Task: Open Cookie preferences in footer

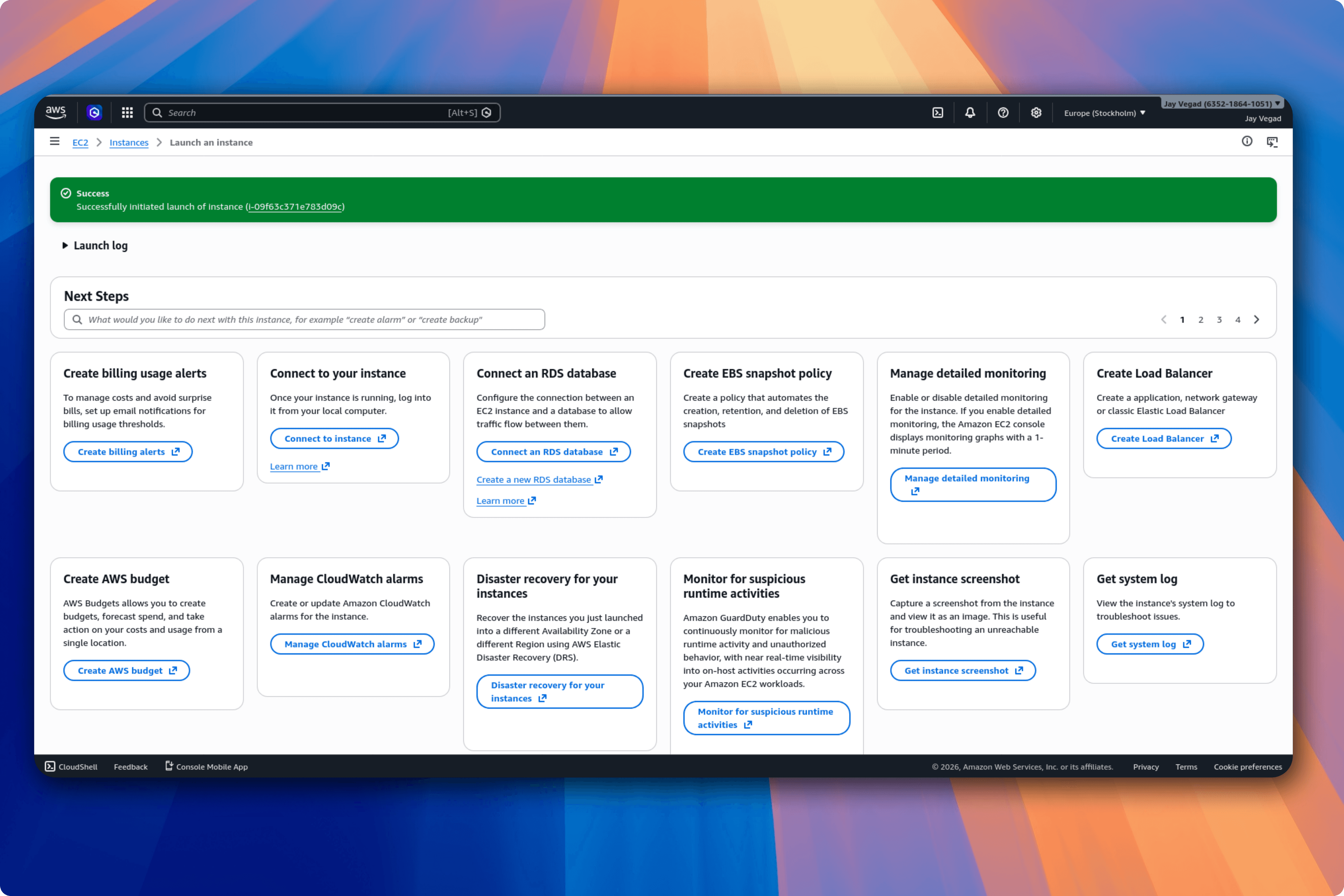Action: pyautogui.click(x=1248, y=767)
